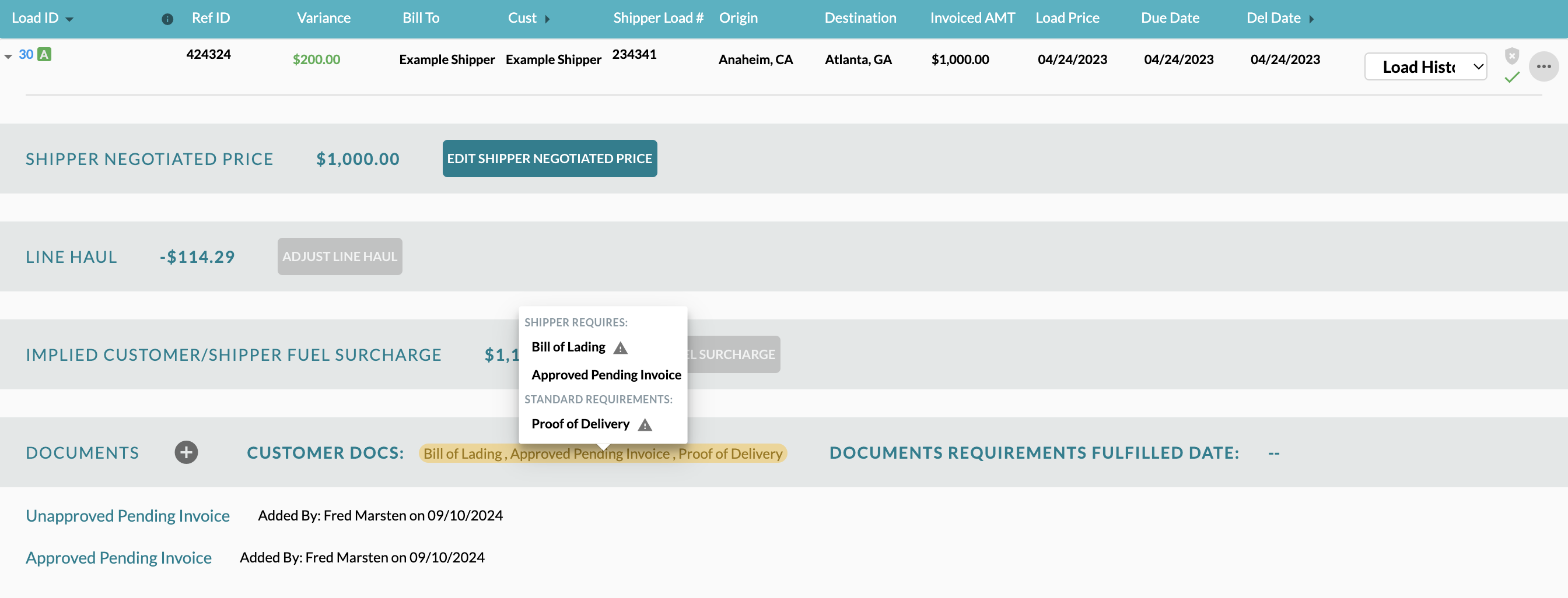Click the Edit Shipper Negotiated Price button
Viewport: 1568px width, 598px height.
click(549, 158)
